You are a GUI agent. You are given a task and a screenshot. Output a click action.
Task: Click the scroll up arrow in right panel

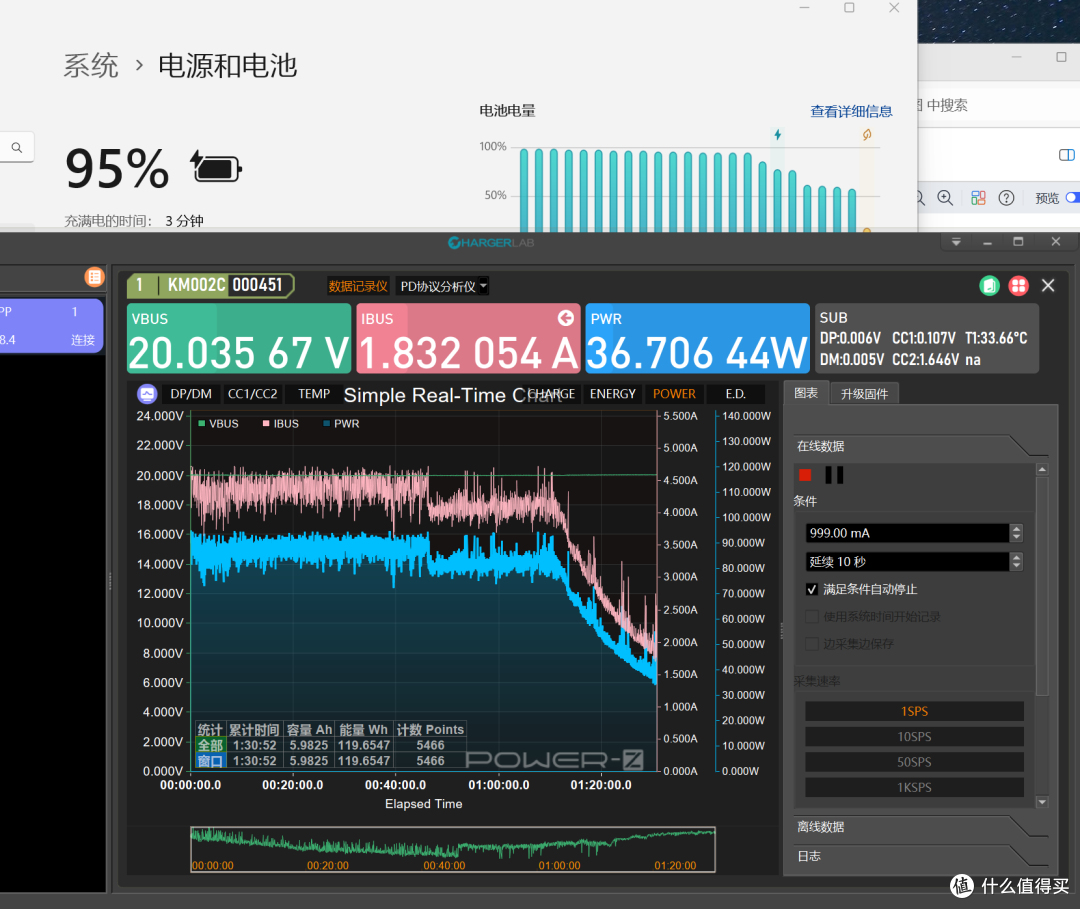tap(1042, 470)
